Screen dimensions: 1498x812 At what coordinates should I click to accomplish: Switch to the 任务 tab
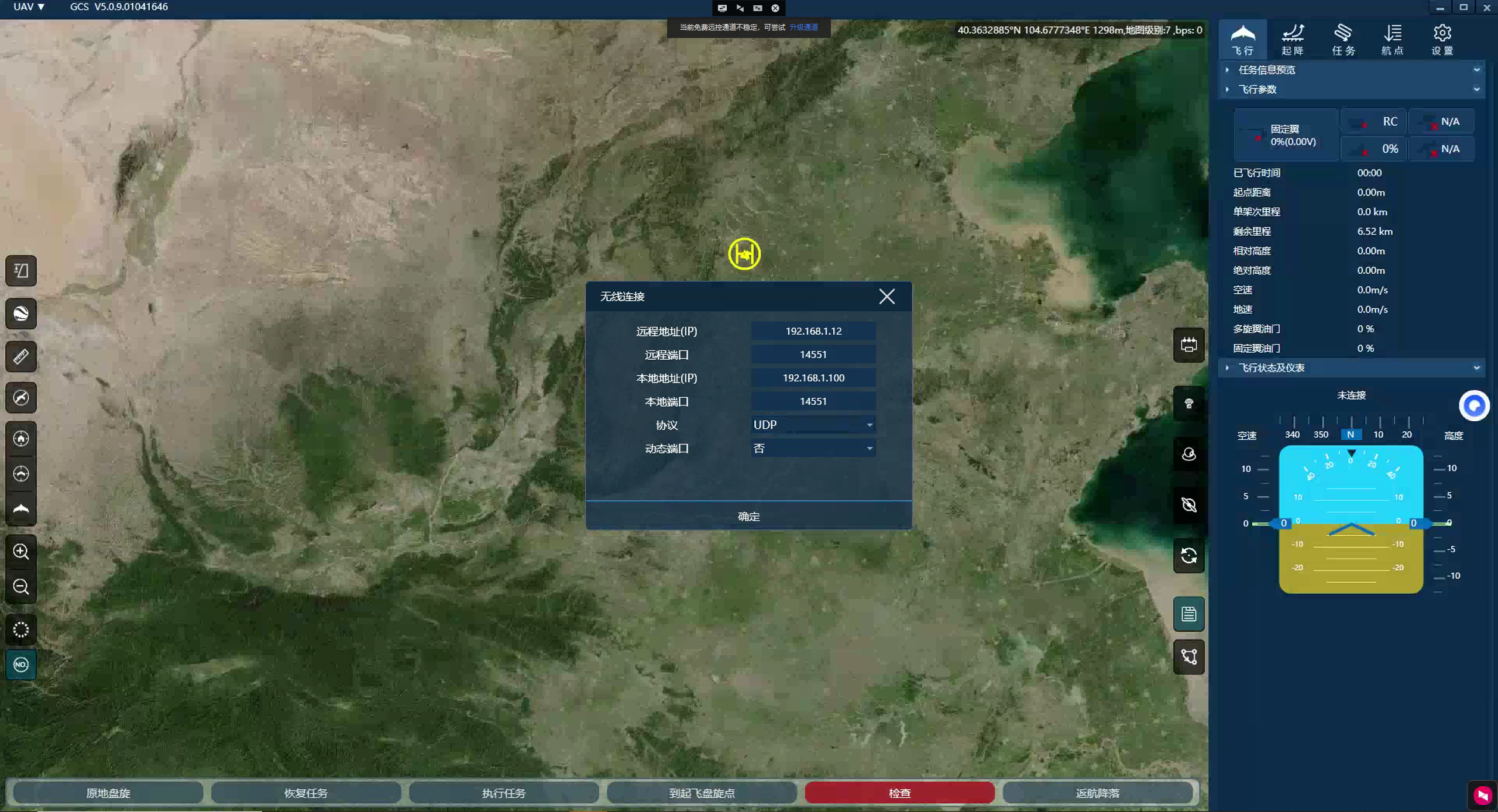coord(1343,39)
